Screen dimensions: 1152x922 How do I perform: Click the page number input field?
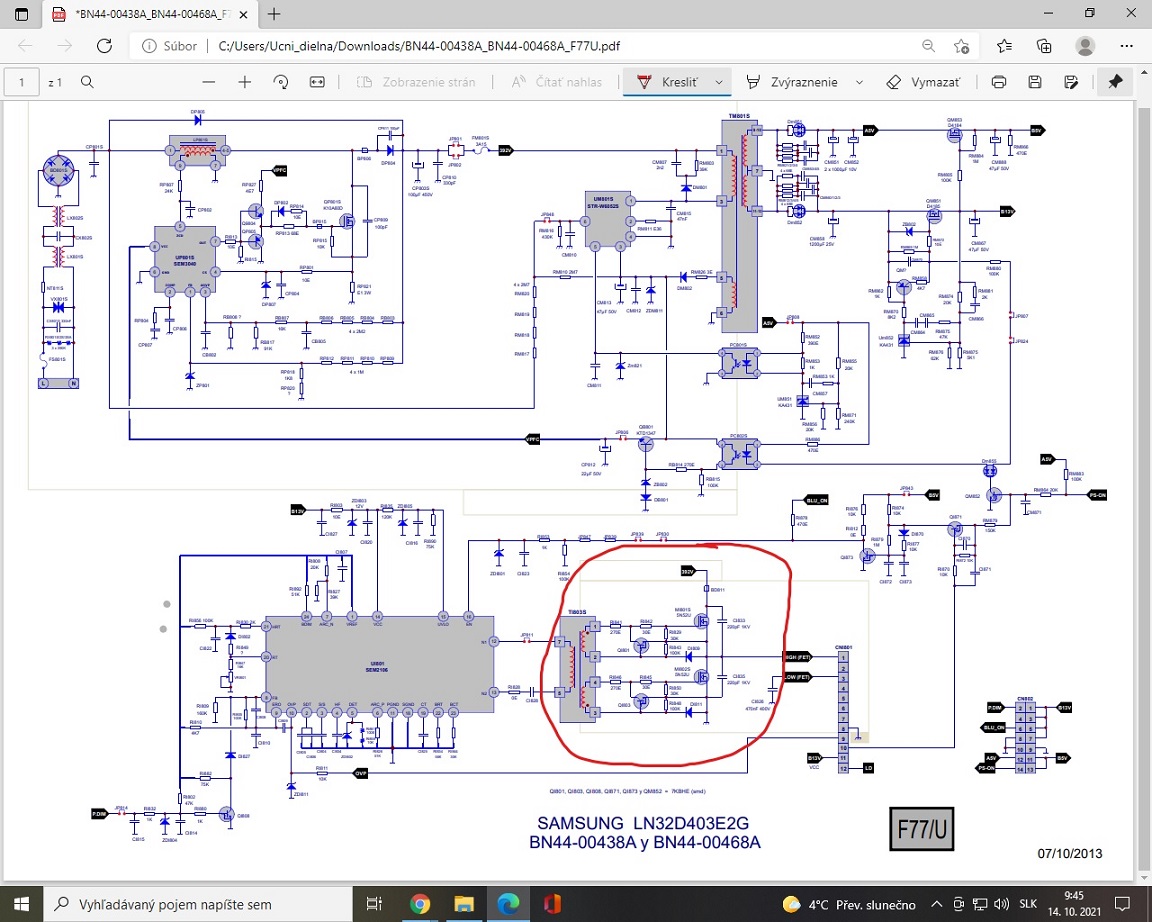(22, 82)
